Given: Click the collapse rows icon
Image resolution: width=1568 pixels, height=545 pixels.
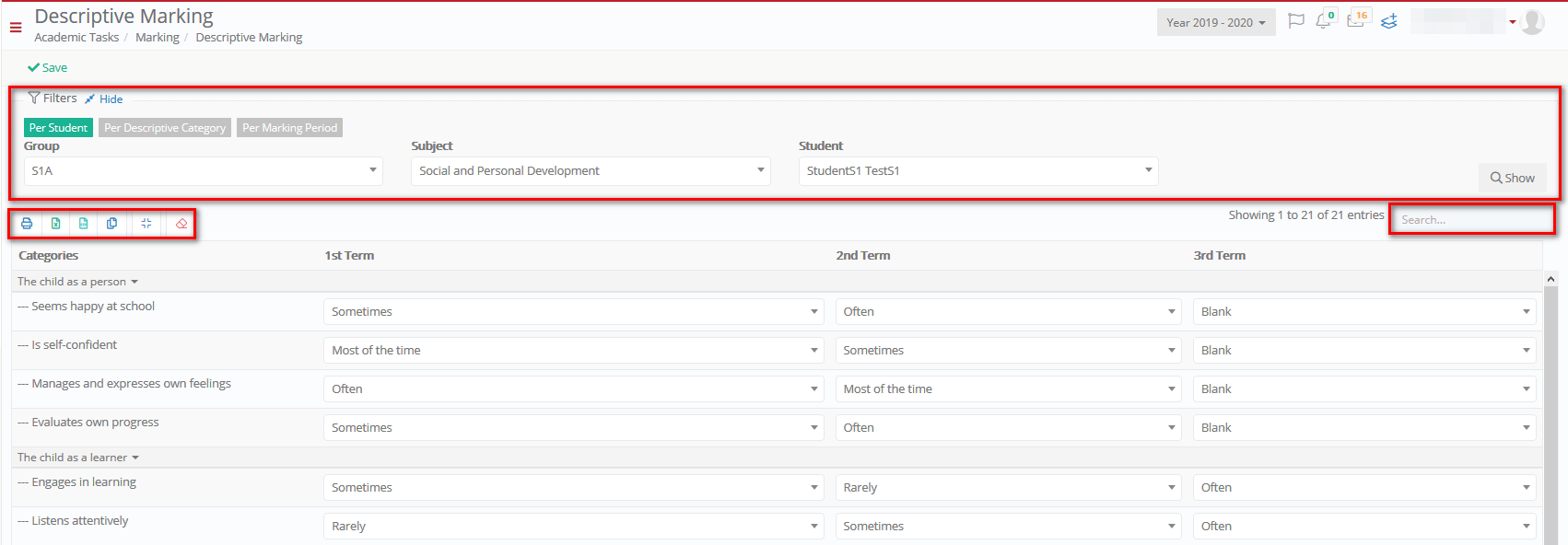Looking at the screenshot, I should coord(146,224).
